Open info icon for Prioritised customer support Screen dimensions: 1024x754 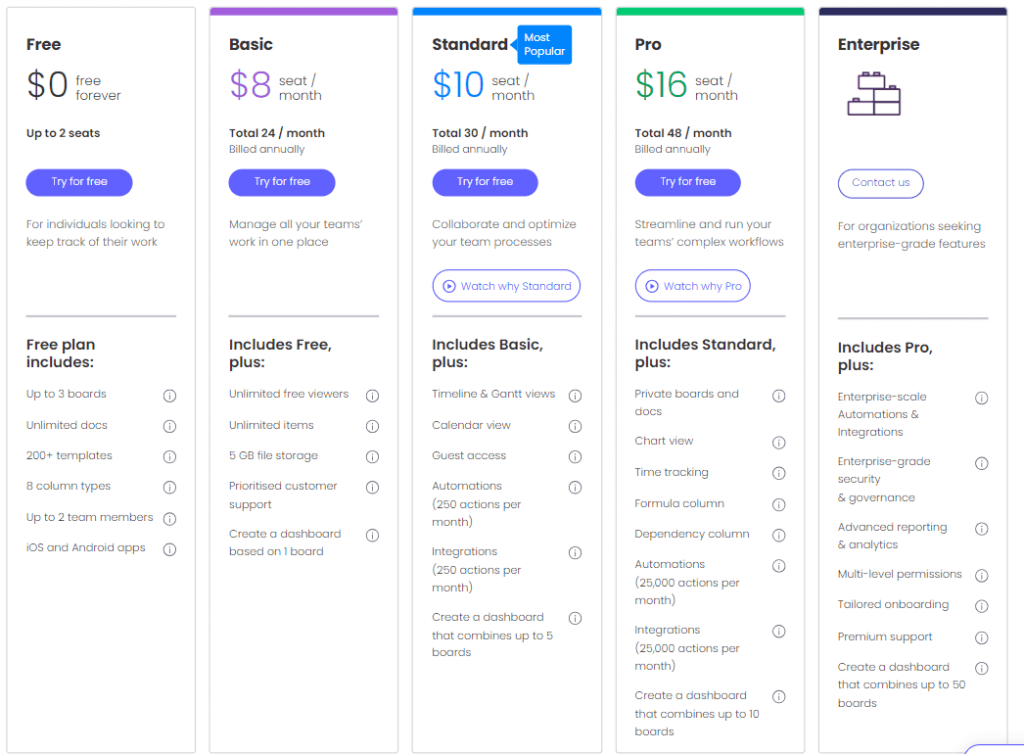[372, 487]
